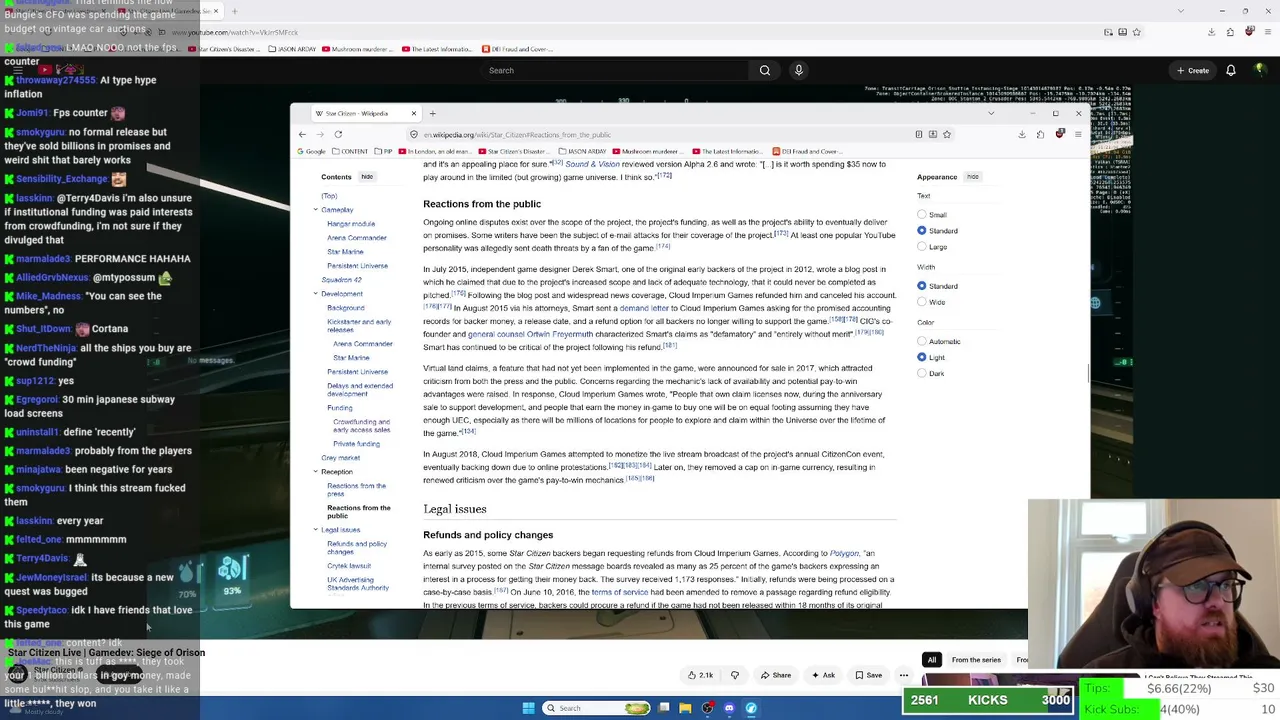Select the From the series filter chip

(976, 660)
